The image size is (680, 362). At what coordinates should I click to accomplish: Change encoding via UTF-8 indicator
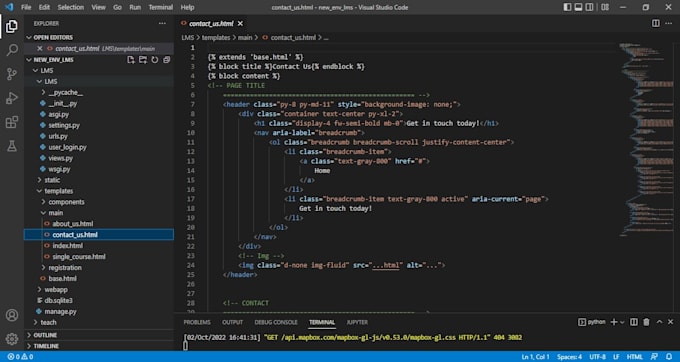click(x=598, y=357)
